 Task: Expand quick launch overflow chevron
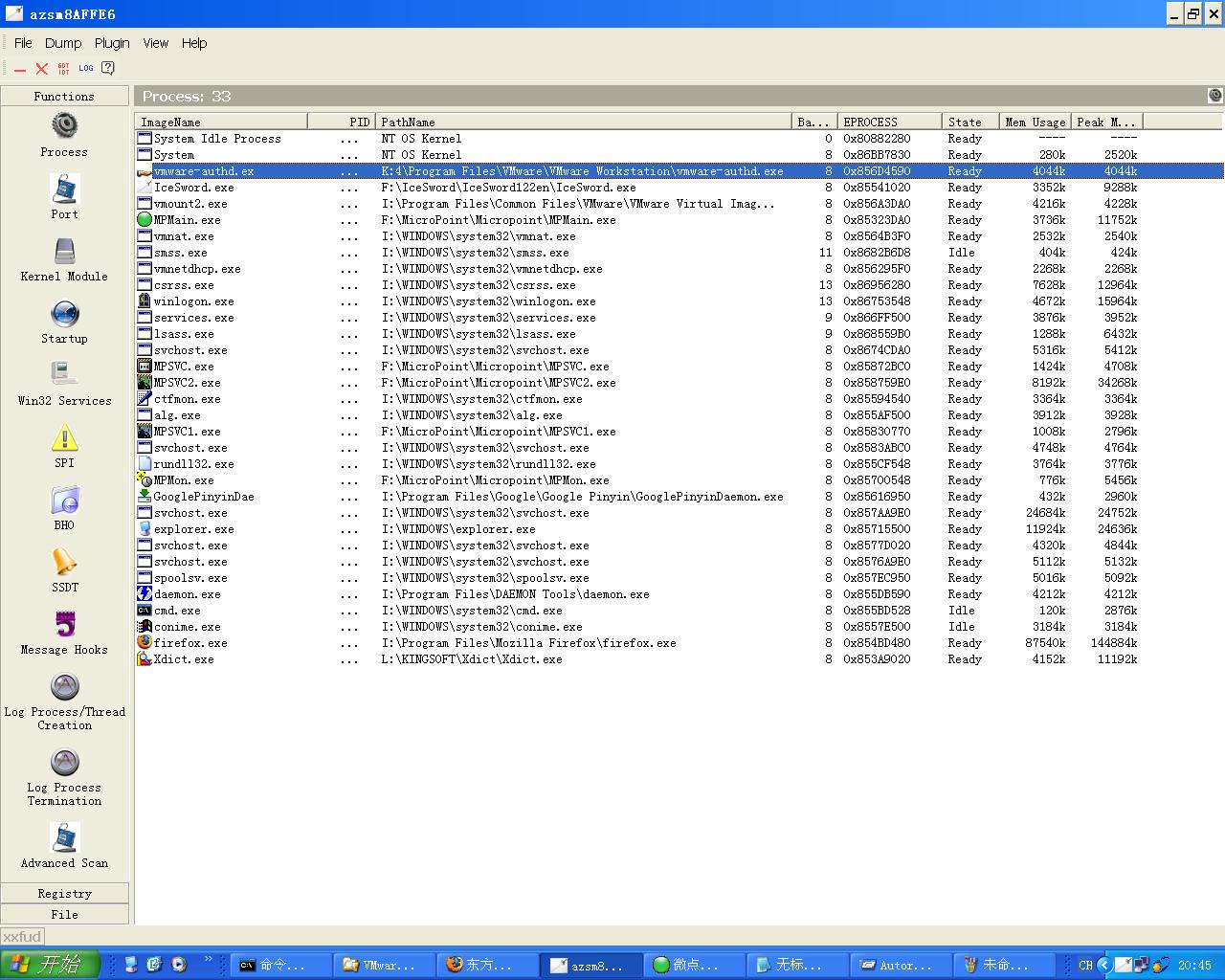[208, 959]
